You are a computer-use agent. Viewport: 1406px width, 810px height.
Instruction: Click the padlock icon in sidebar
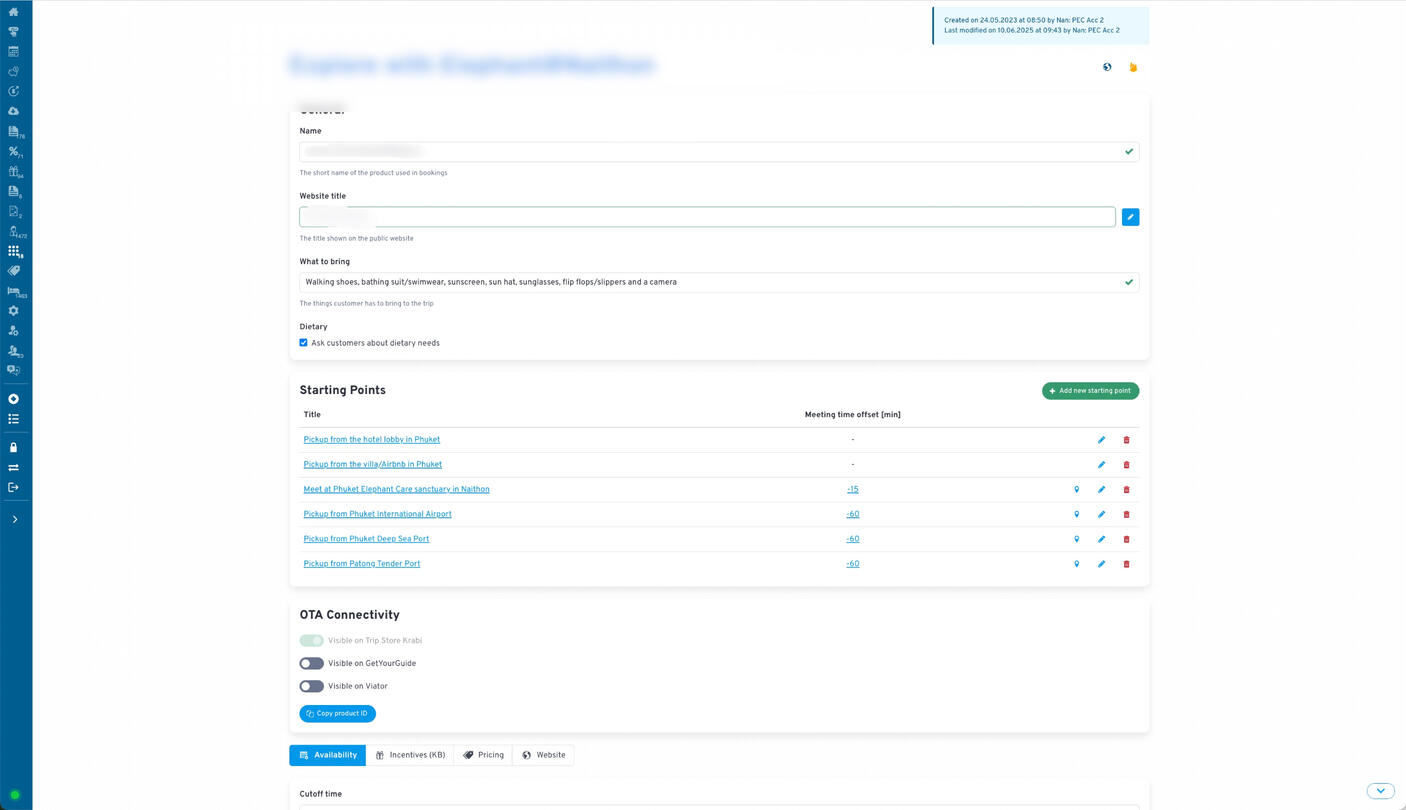pyautogui.click(x=13, y=448)
